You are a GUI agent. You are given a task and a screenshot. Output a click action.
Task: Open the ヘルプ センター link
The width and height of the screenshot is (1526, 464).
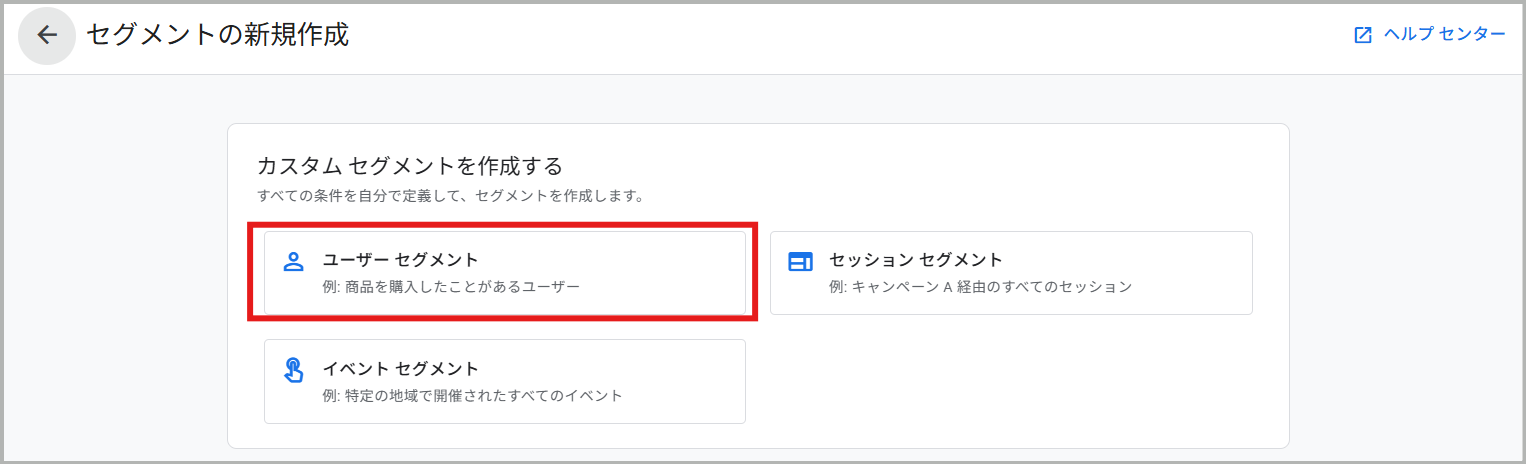[x=1444, y=35]
